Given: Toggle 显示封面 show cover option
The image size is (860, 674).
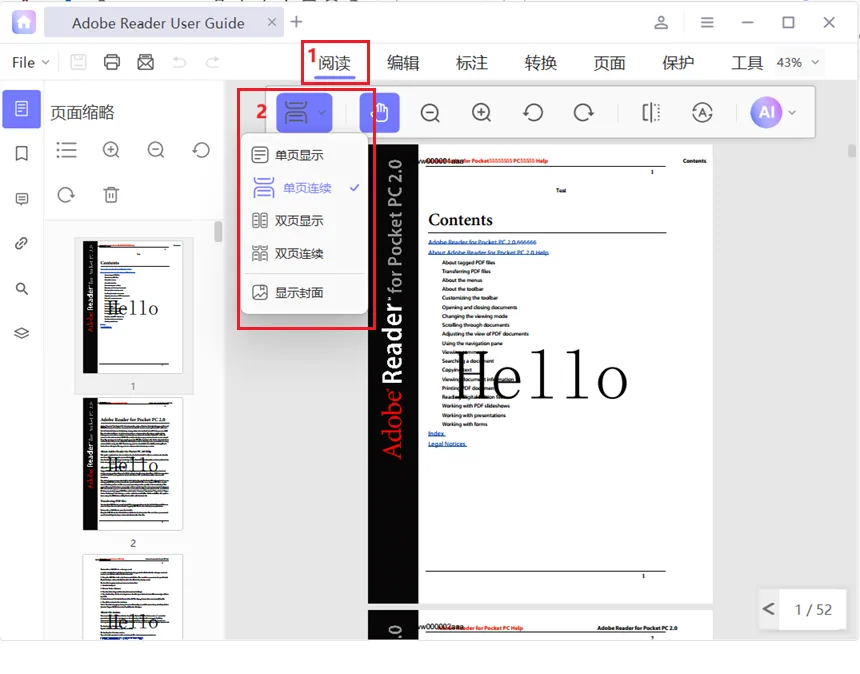Looking at the screenshot, I should (x=304, y=292).
